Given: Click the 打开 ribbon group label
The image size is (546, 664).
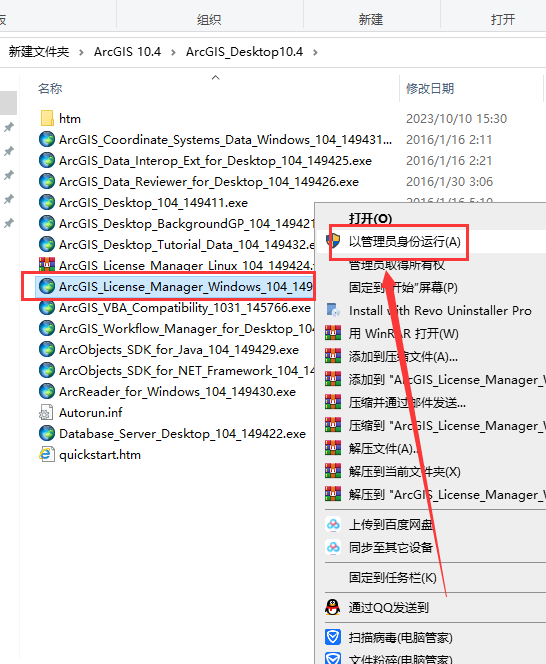Looking at the screenshot, I should [503, 19].
